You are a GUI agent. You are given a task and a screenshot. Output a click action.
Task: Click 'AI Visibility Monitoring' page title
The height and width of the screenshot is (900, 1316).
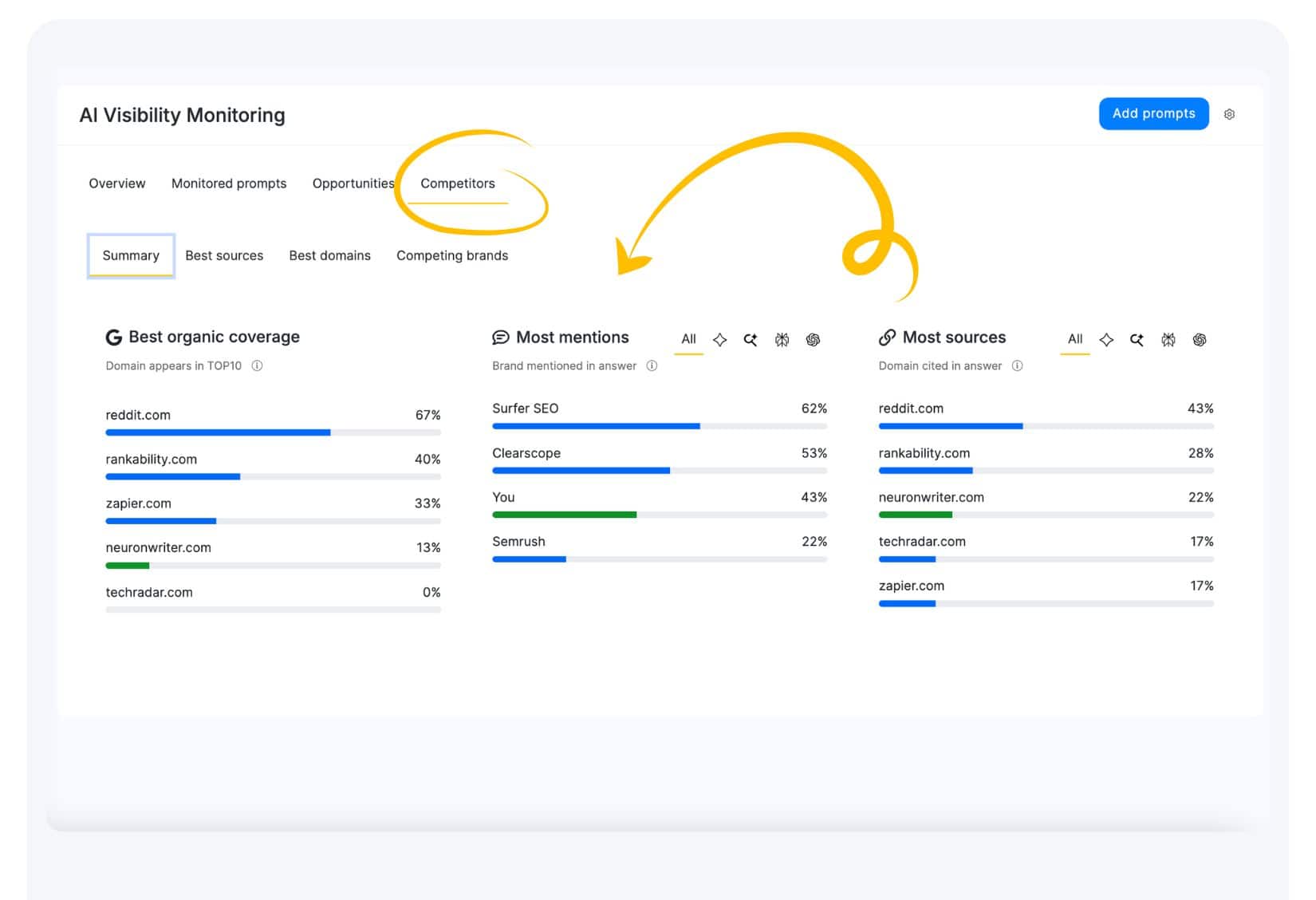182,115
